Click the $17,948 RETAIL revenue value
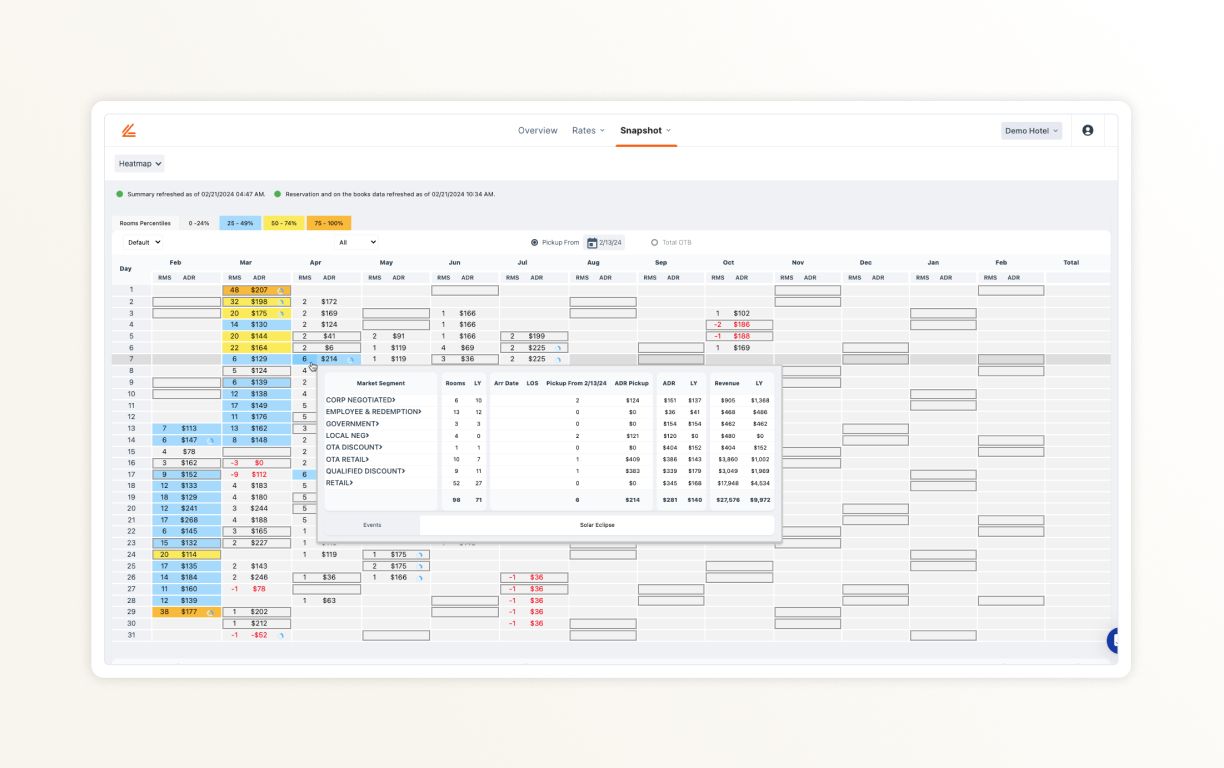The image size is (1224, 768). point(727,483)
